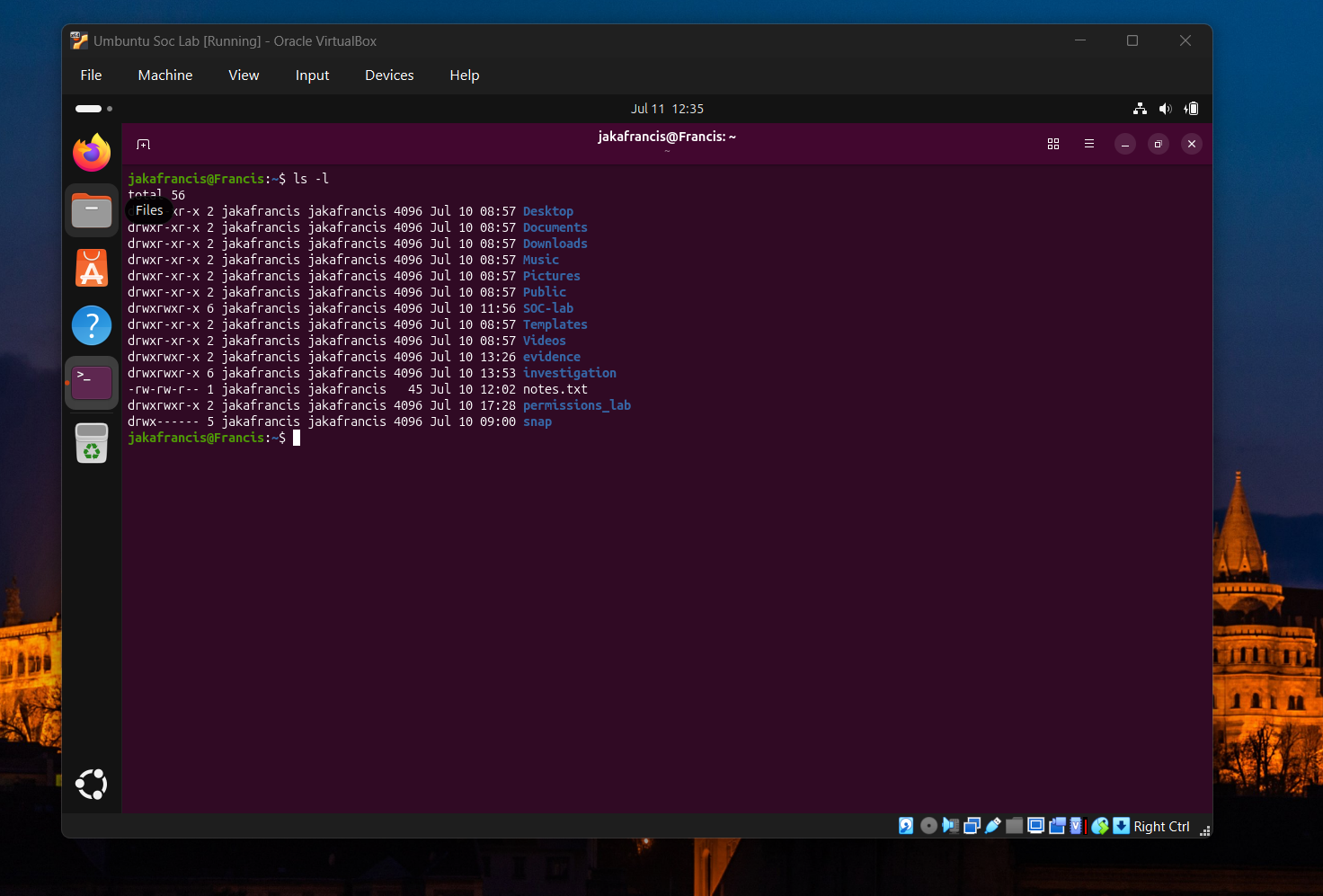Image resolution: width=1323 pixels, height=896 pixels.
Task: Click the notes.txt file name
Action: 555,389
